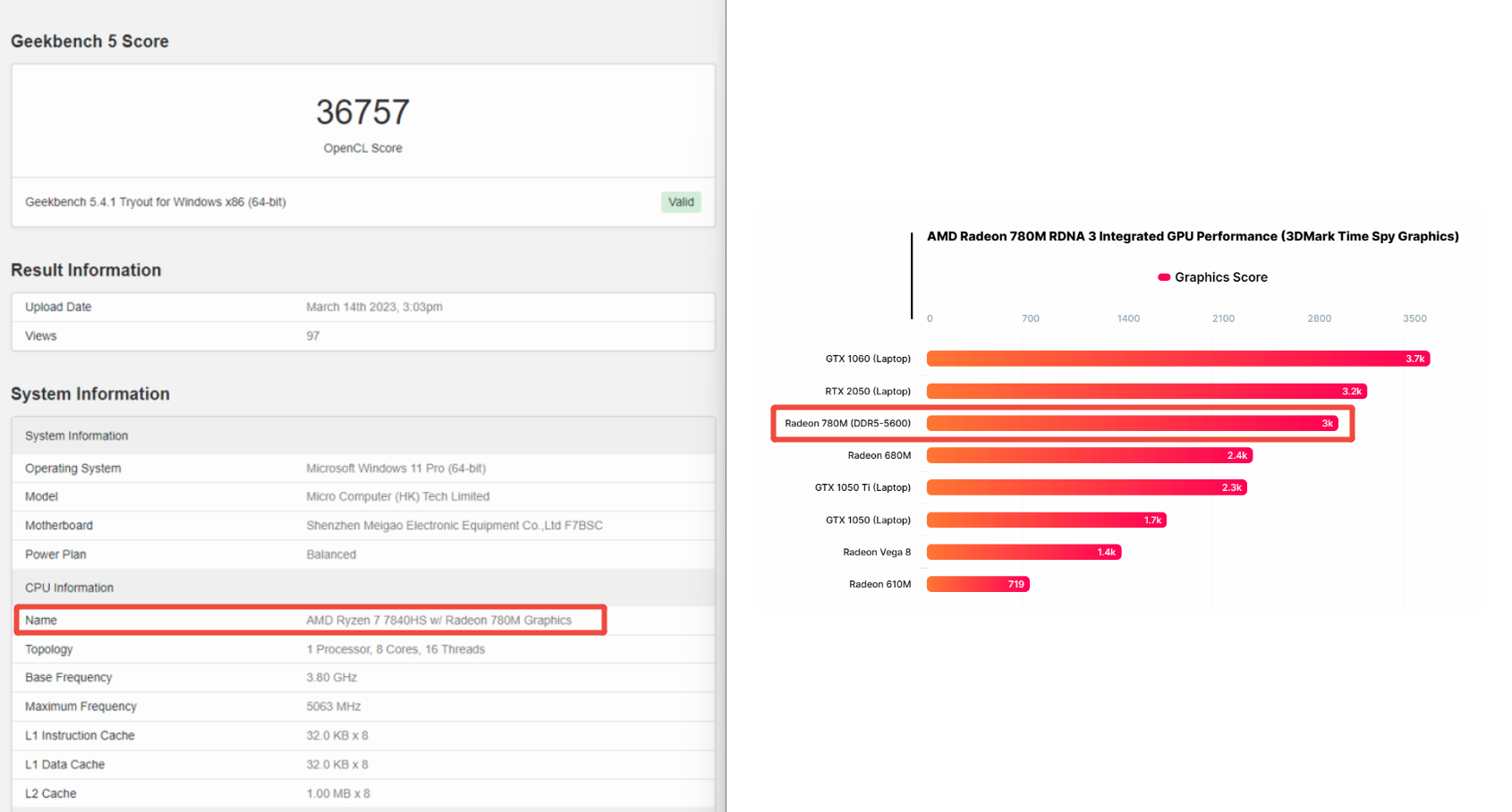Select the GTX 1050 (Laptop) 1.7k bar
1512x812 pixels.
pyautogui.click(x=1046, y=520)
